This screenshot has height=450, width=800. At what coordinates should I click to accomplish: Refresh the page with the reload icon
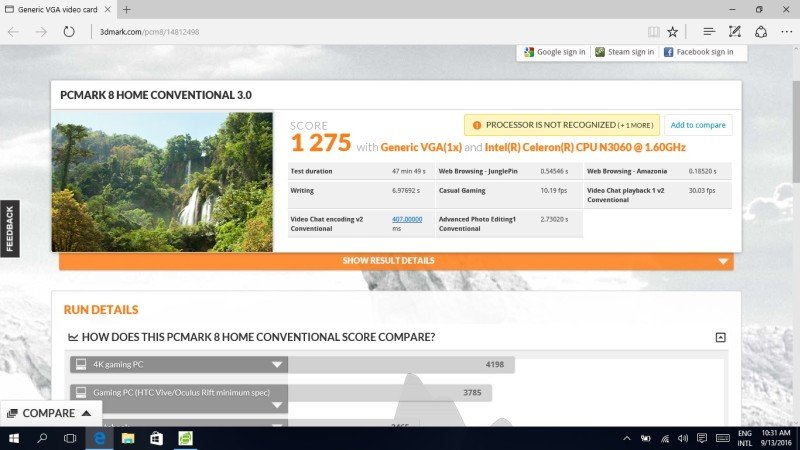[69, 31]
